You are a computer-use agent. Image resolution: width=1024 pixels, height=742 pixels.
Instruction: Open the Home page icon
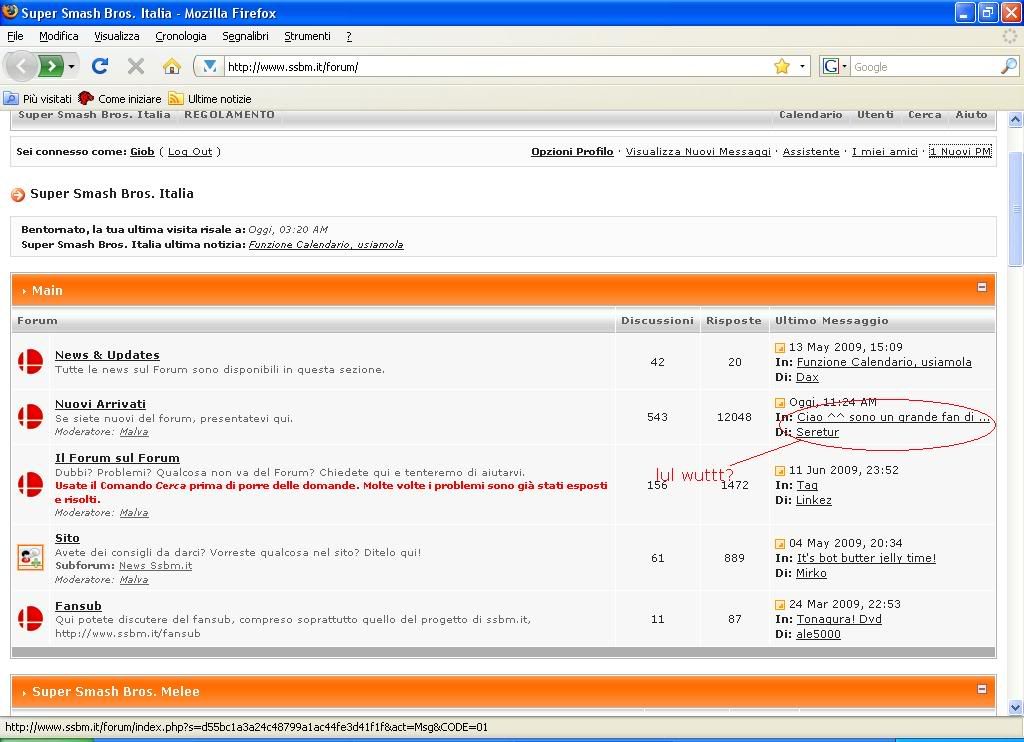172,66
